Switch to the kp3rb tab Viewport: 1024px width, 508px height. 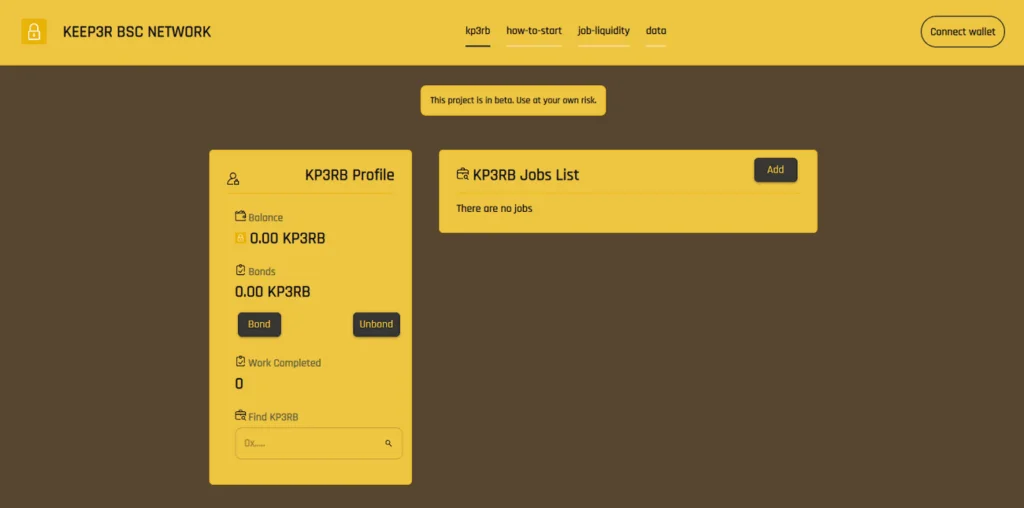[478, 31]
